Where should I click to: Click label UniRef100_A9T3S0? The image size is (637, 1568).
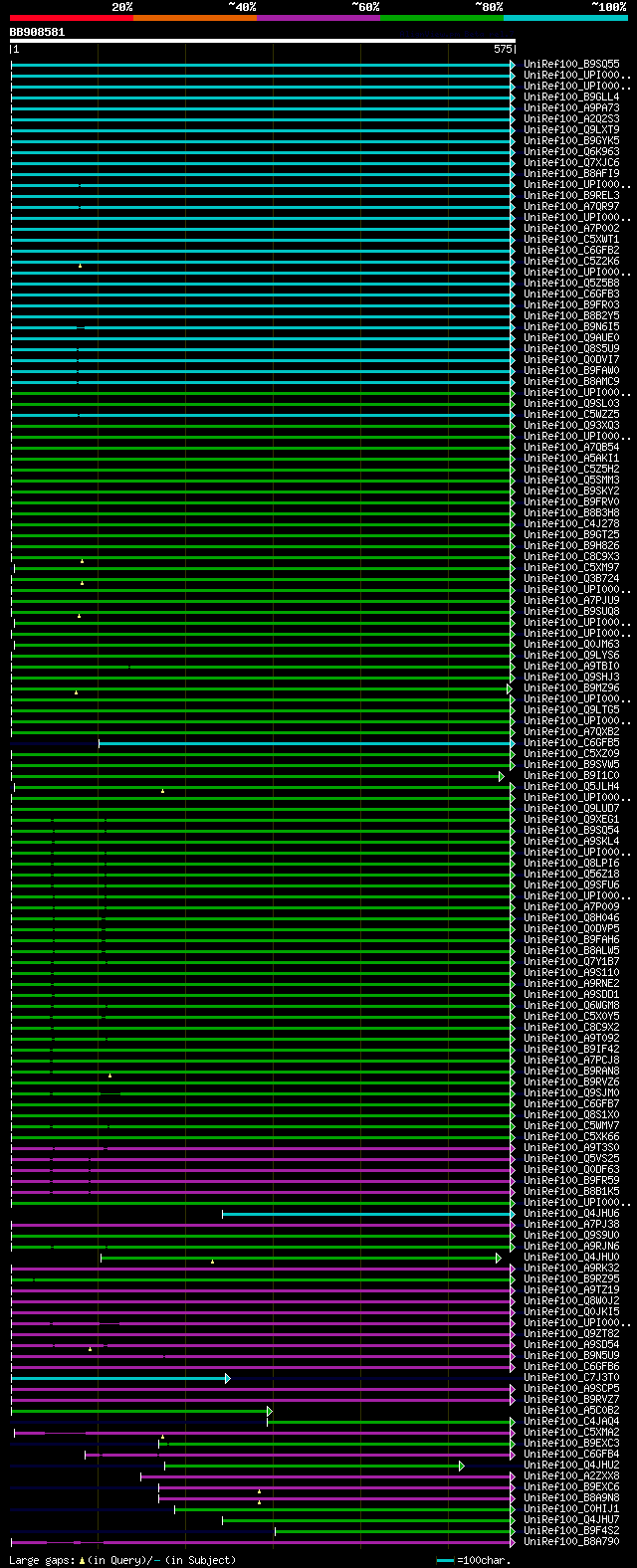click(x=571, y=1147)
